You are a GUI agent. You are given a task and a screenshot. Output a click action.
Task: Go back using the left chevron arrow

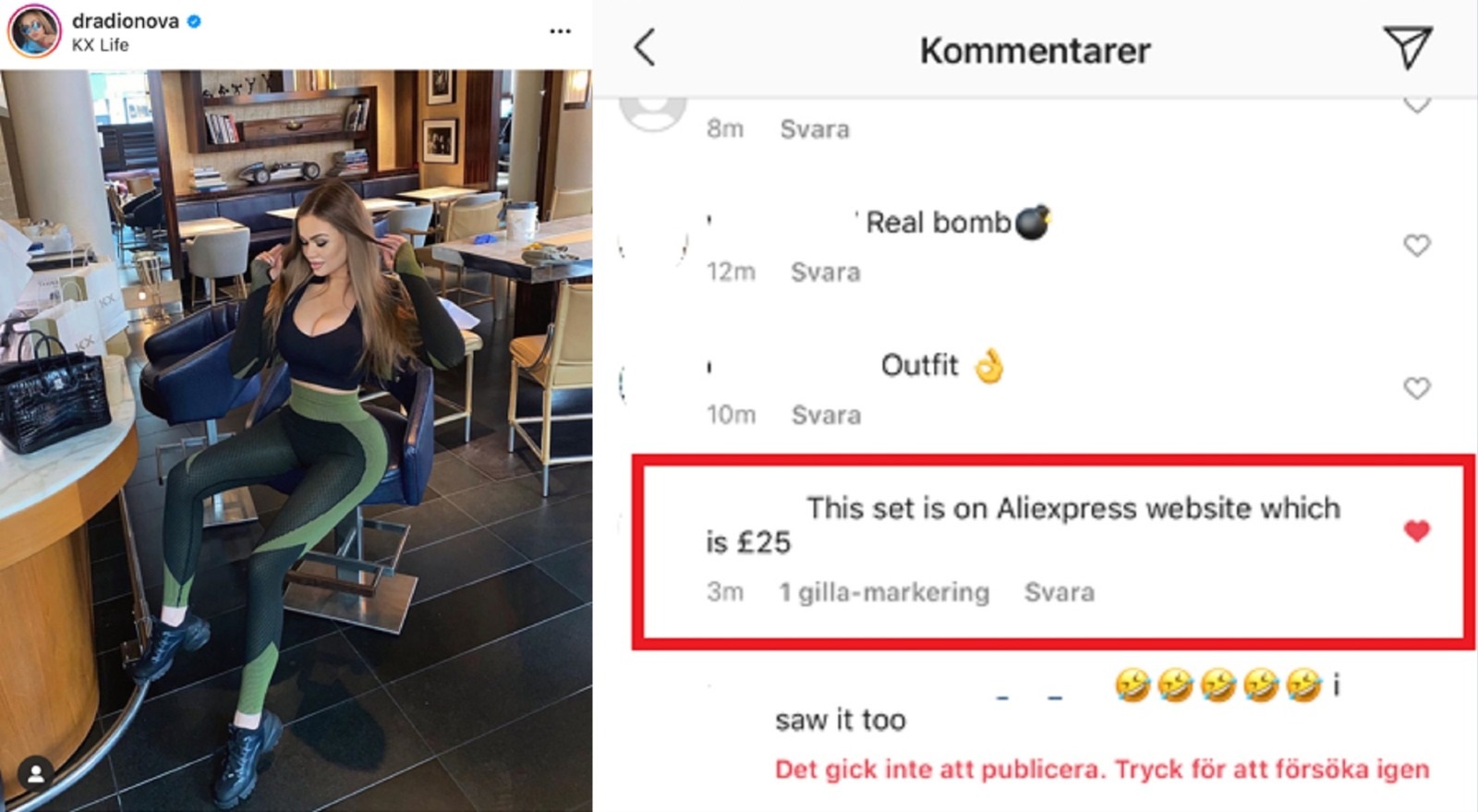(644, 47)
